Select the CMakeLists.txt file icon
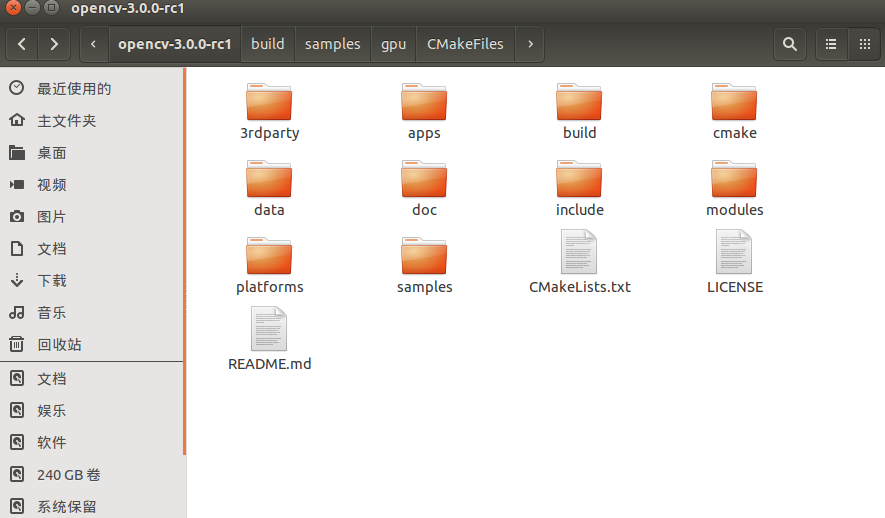885x518 pixels. (x=579, y=252)
